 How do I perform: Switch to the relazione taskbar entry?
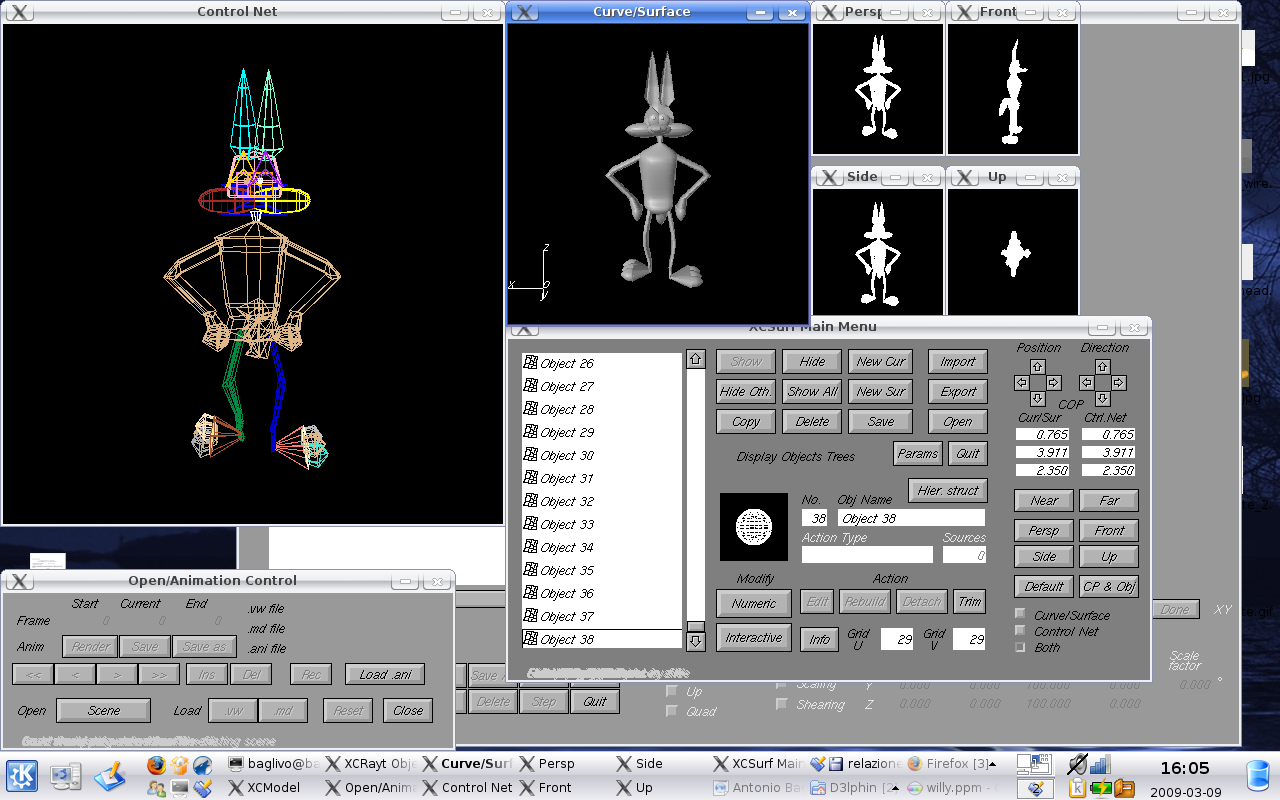coord(855,763)
